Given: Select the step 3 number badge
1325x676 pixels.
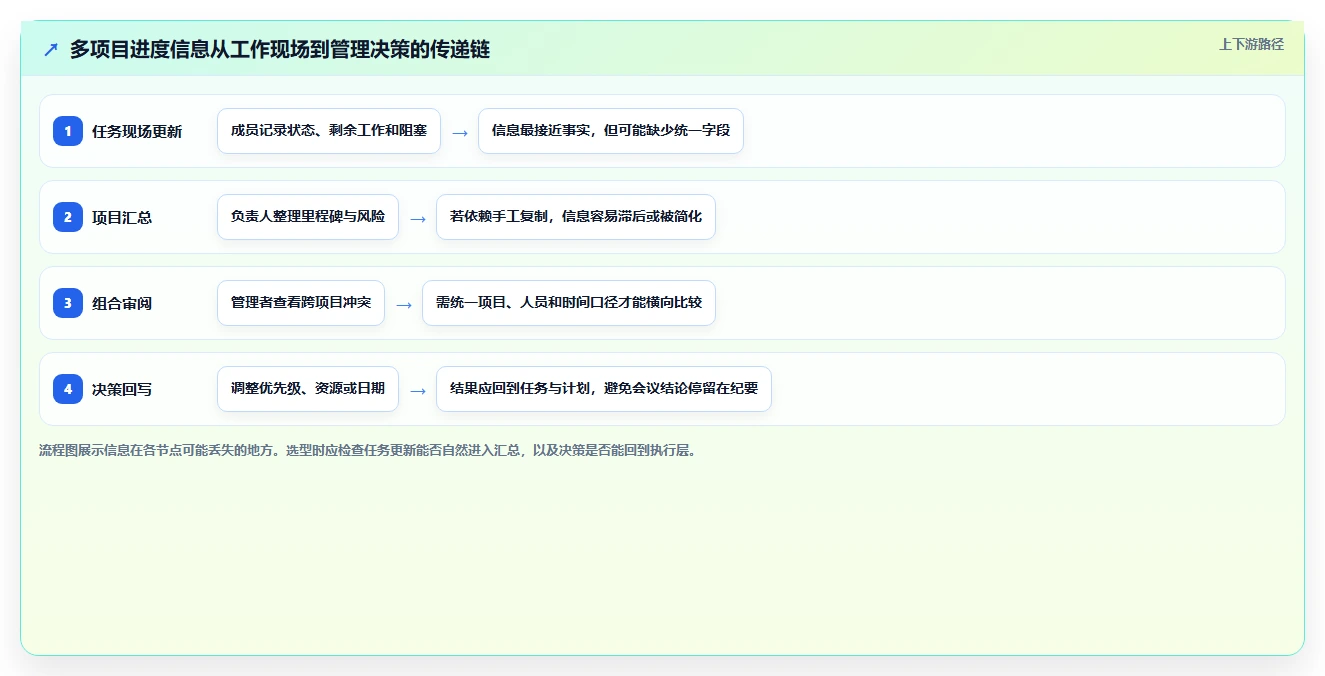Looking at the screenshot, I should point(68,303).
